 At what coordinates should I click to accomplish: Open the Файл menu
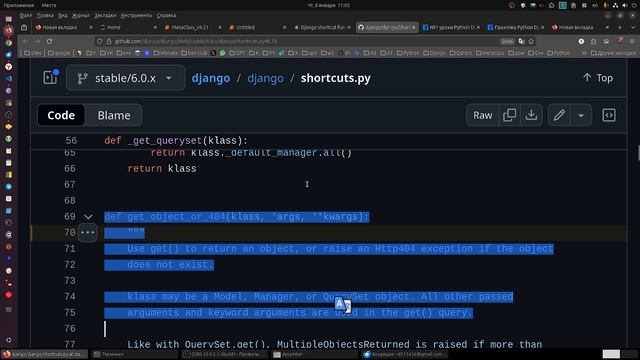point(26,16)
